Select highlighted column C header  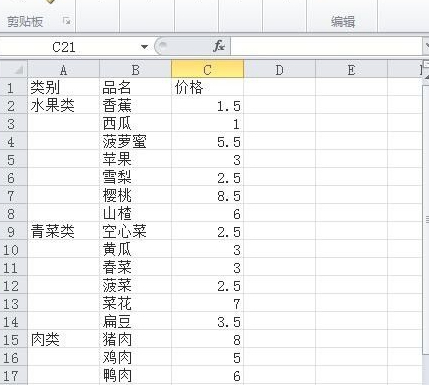pyautogui.click(x=207, y=69)
